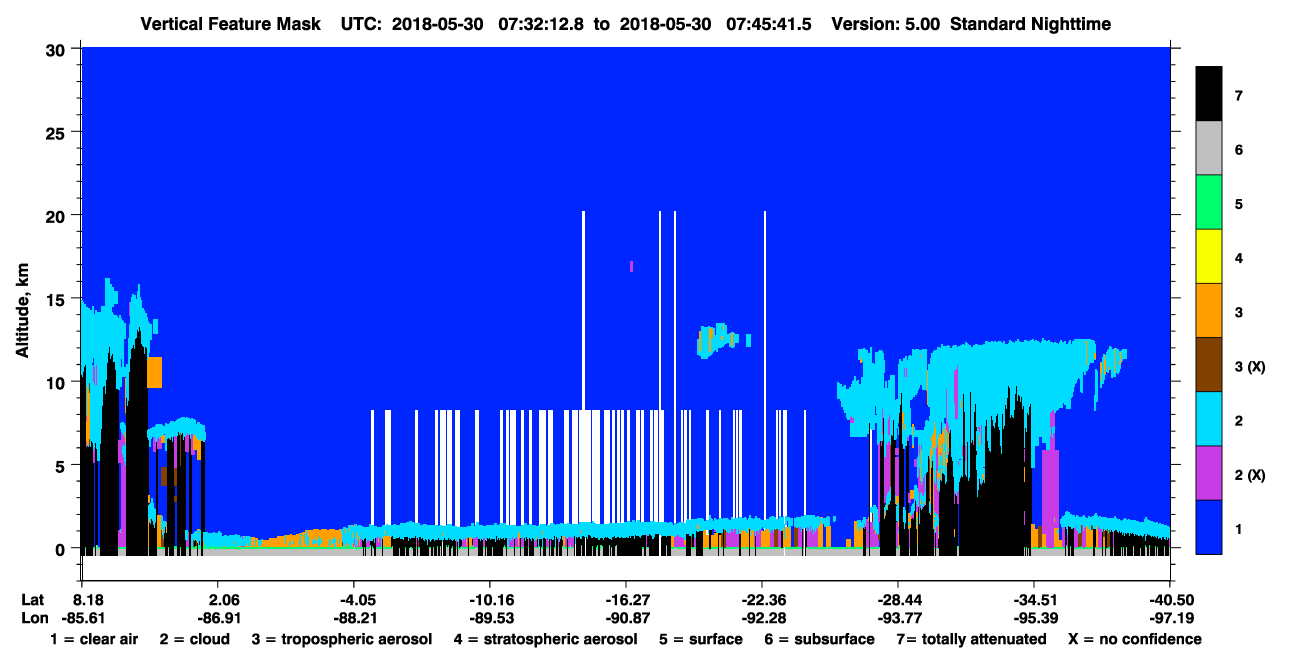Click latitude value -16.27

pyautogui.click(x=626, y=600)
